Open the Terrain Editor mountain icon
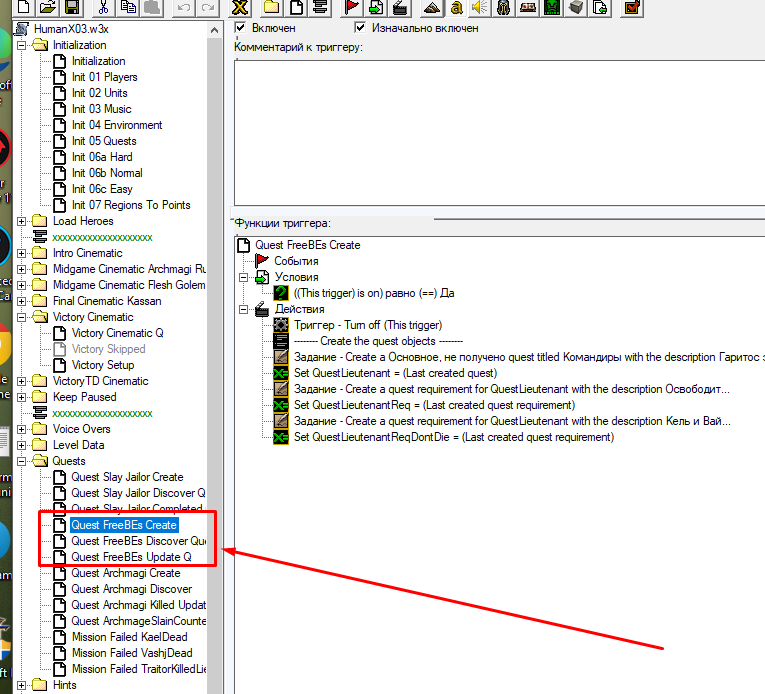Viewport: 765px width, 694px height. click(x=432, y=7)
